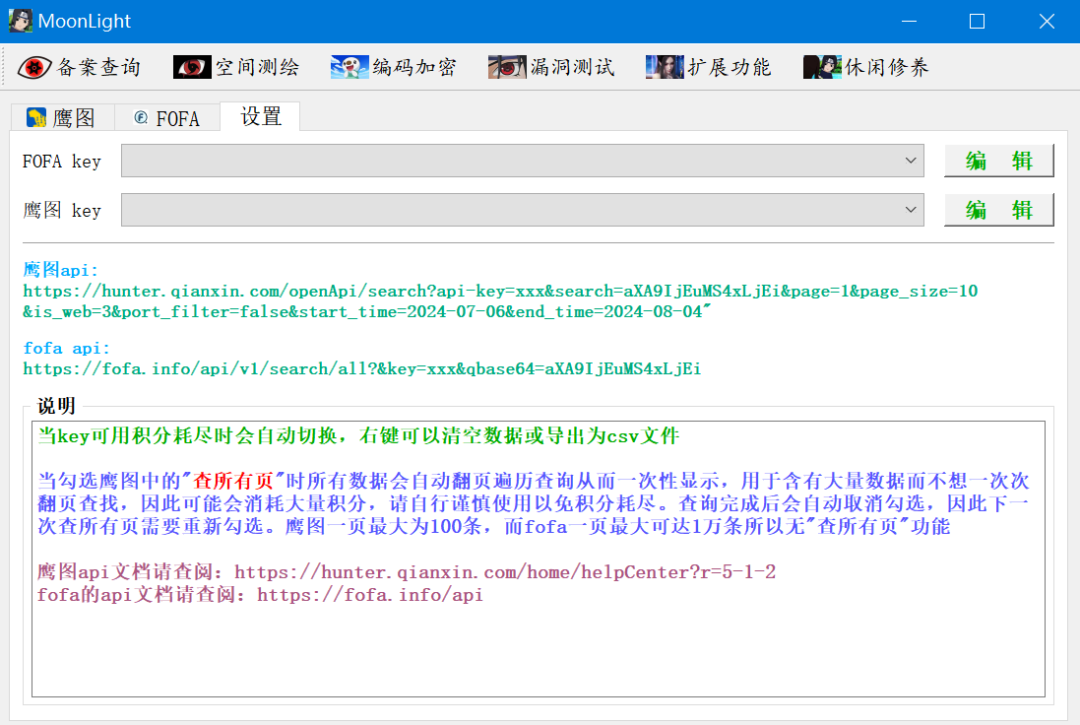Open the 漏洞测试 menu
This screenshot has width=1080, height=725.
(x=552, y=67)
